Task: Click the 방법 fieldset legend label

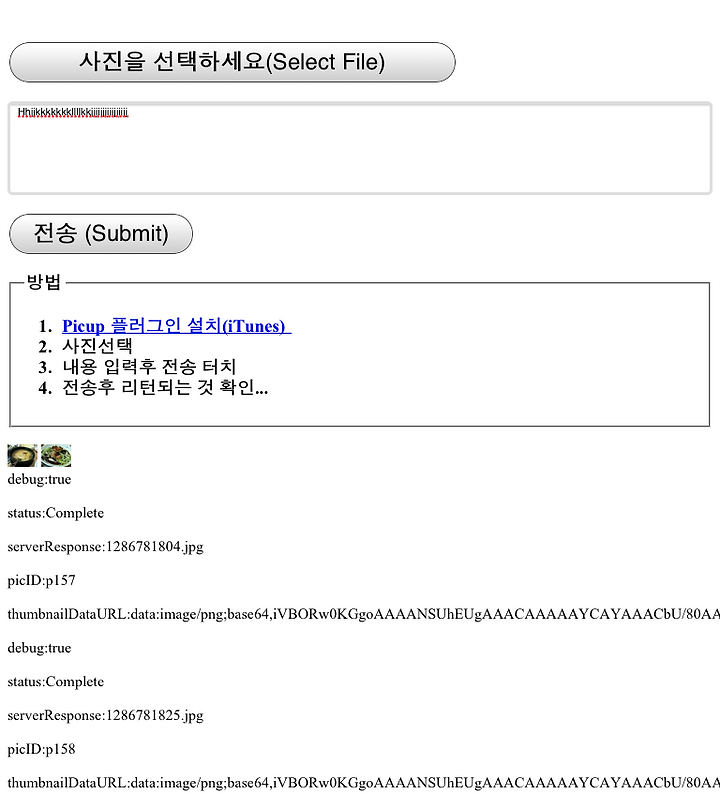Action: [44, 282]
